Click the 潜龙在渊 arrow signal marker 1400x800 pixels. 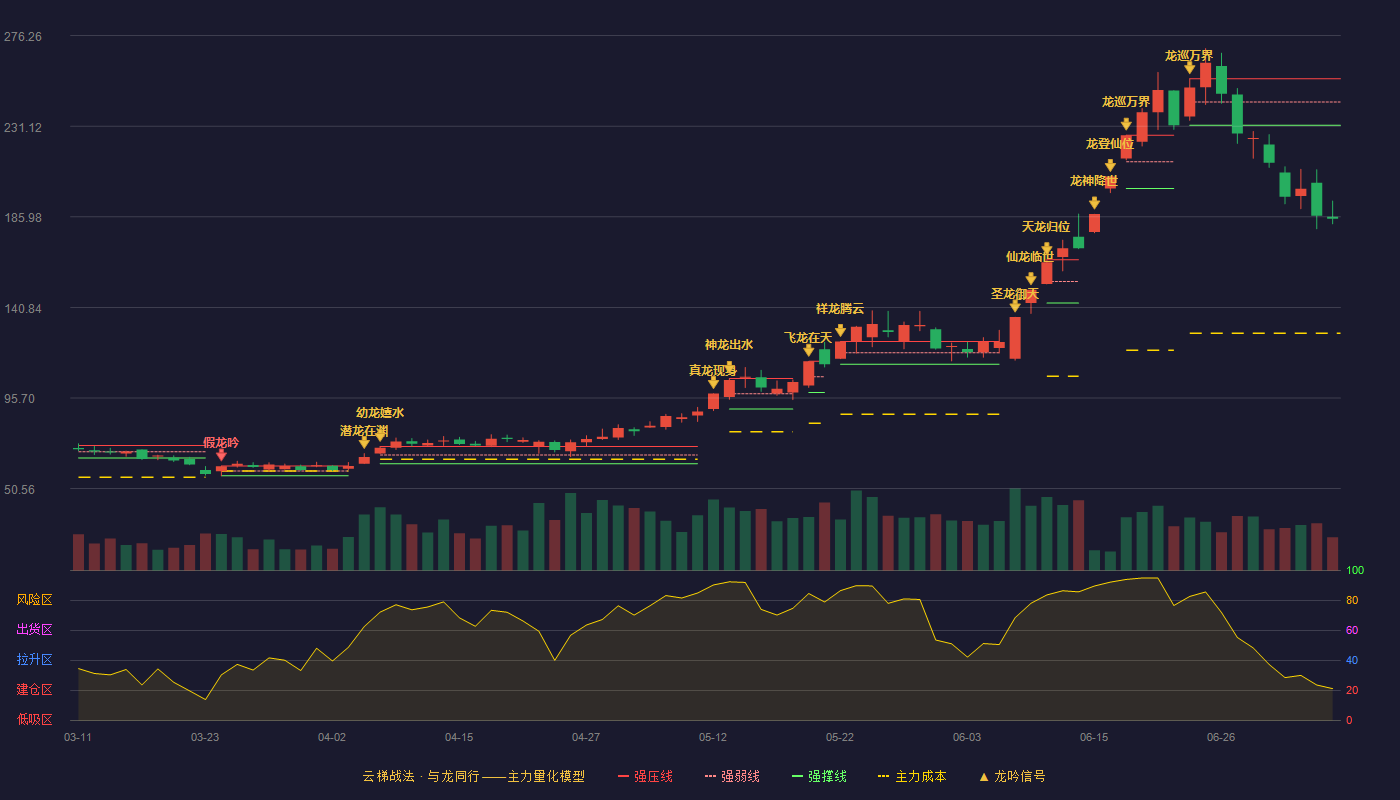tap(364, 443)
